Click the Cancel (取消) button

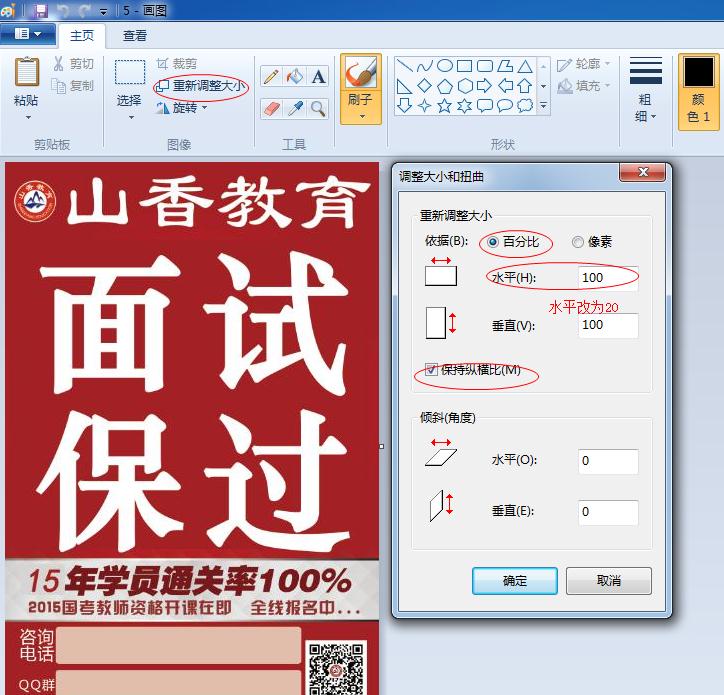609,581
